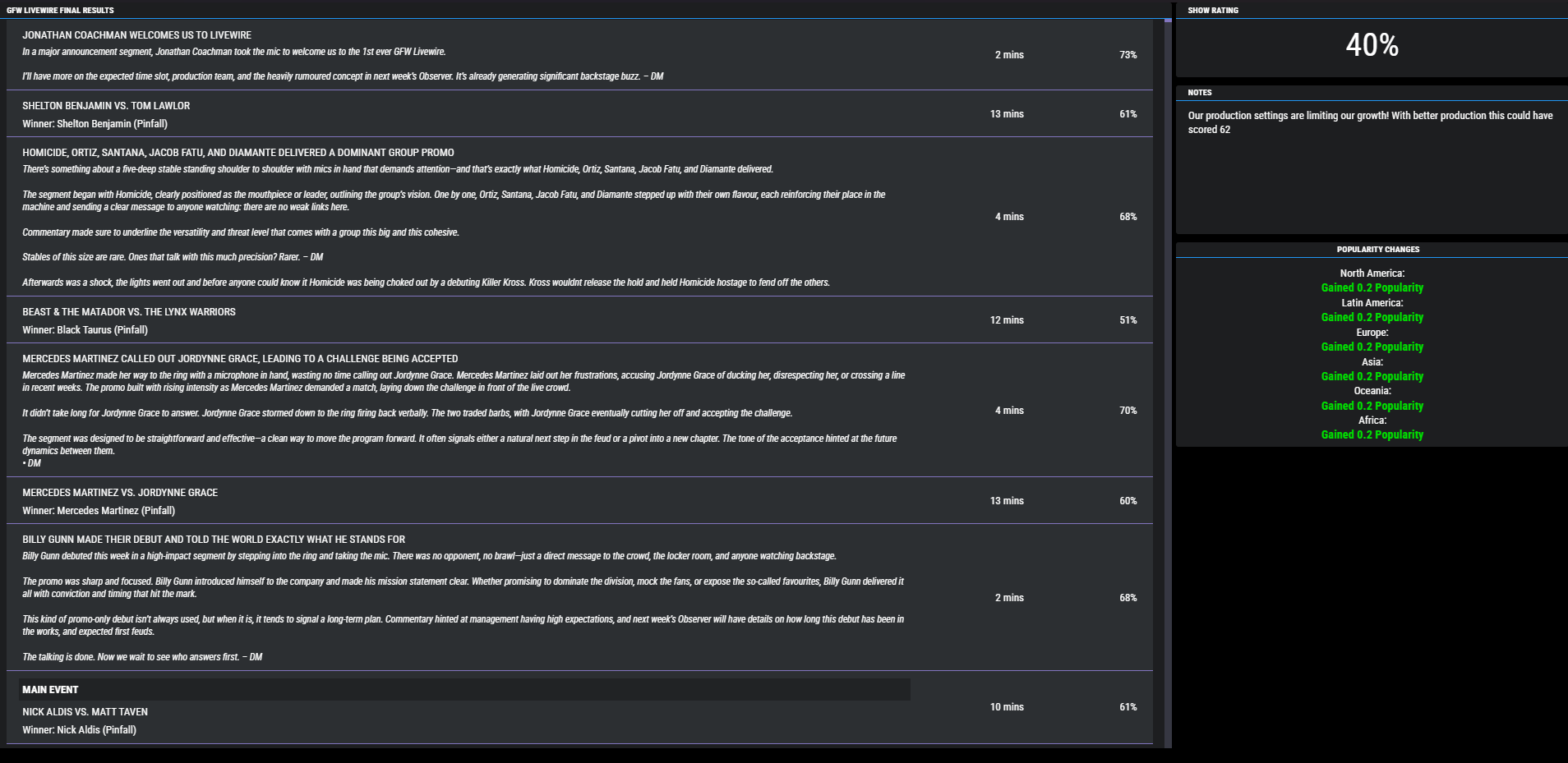Click the Main Event header bar
Screen dimensions: 1568x763
[x=464, y=690]
